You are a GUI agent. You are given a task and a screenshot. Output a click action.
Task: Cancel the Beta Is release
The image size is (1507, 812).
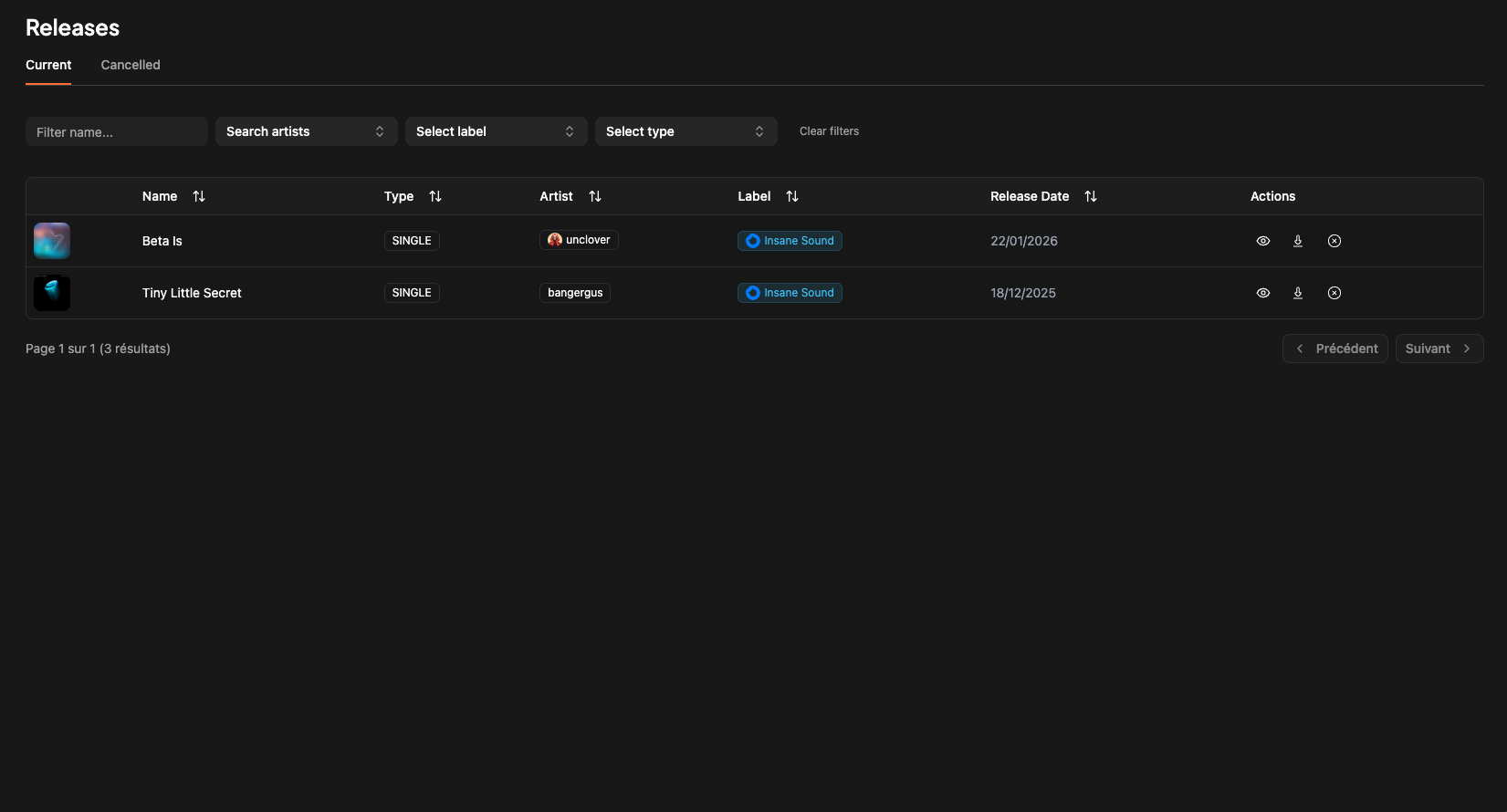1334,241
